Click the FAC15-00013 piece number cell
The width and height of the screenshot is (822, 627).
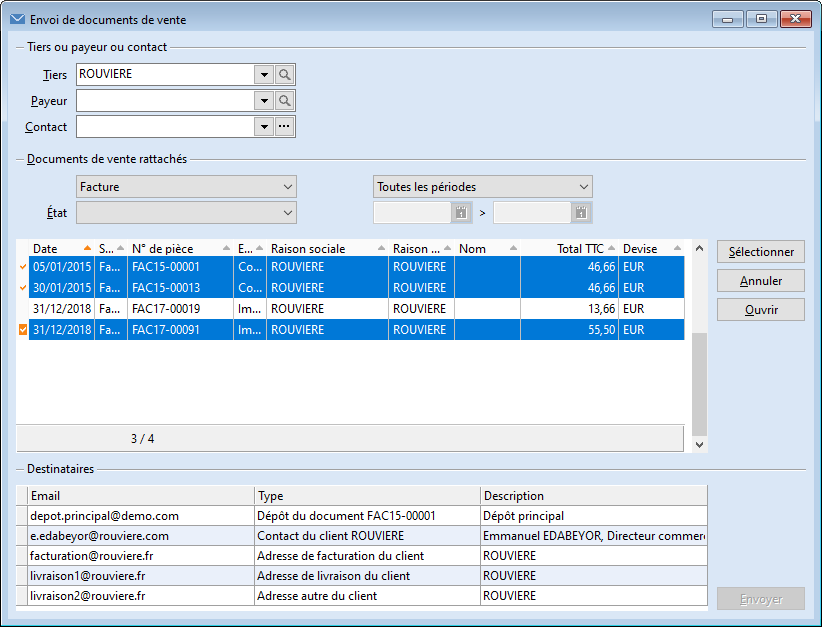(x=180, y=288)
